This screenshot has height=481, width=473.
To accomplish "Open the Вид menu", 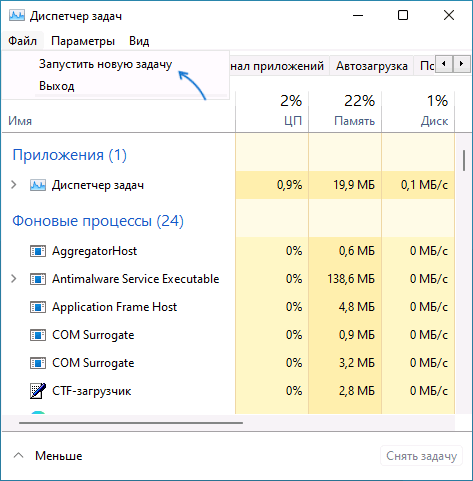I will 139,41.
